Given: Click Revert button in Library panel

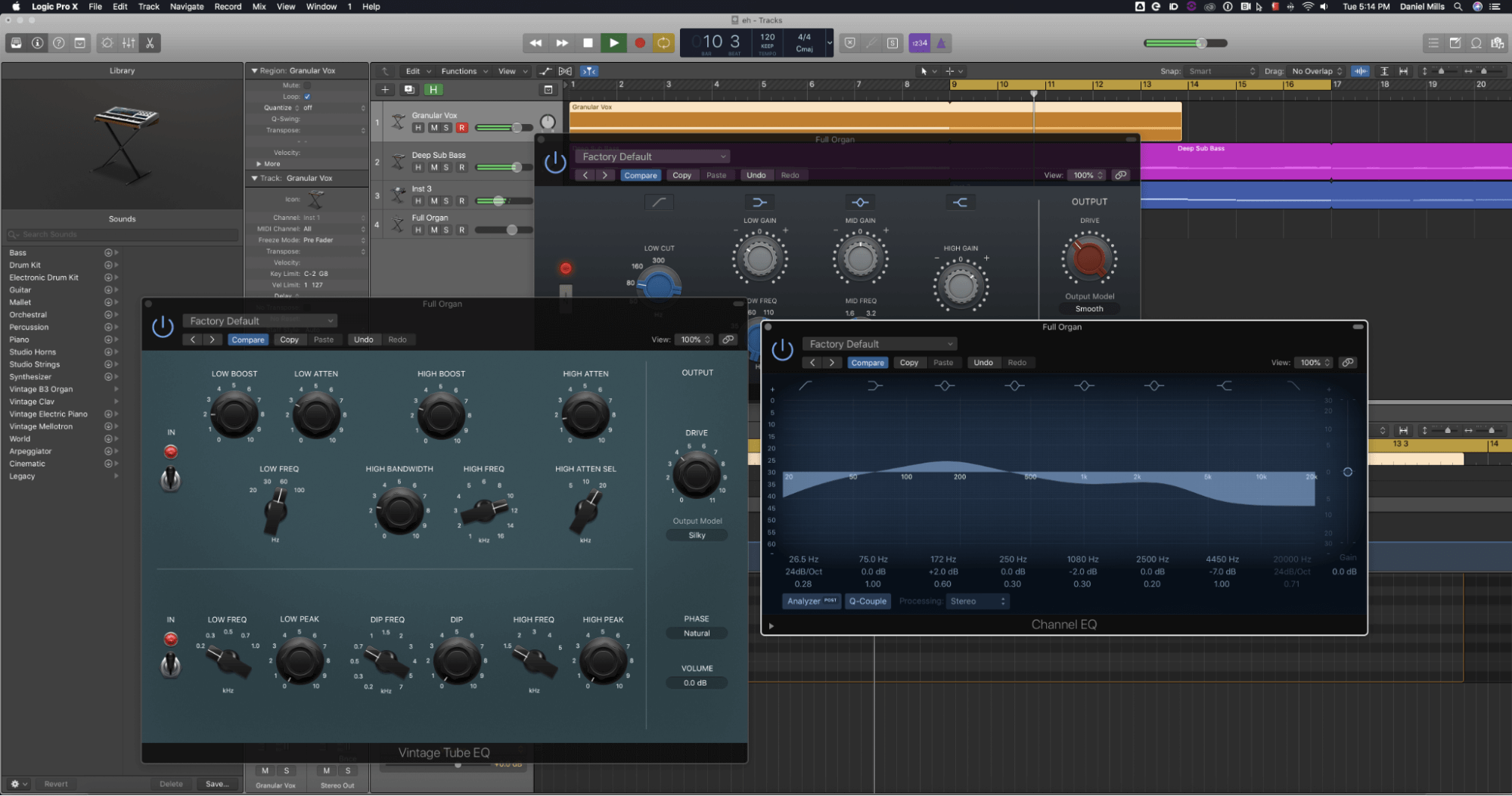Looking at the screenshot, I should (56, 785).
